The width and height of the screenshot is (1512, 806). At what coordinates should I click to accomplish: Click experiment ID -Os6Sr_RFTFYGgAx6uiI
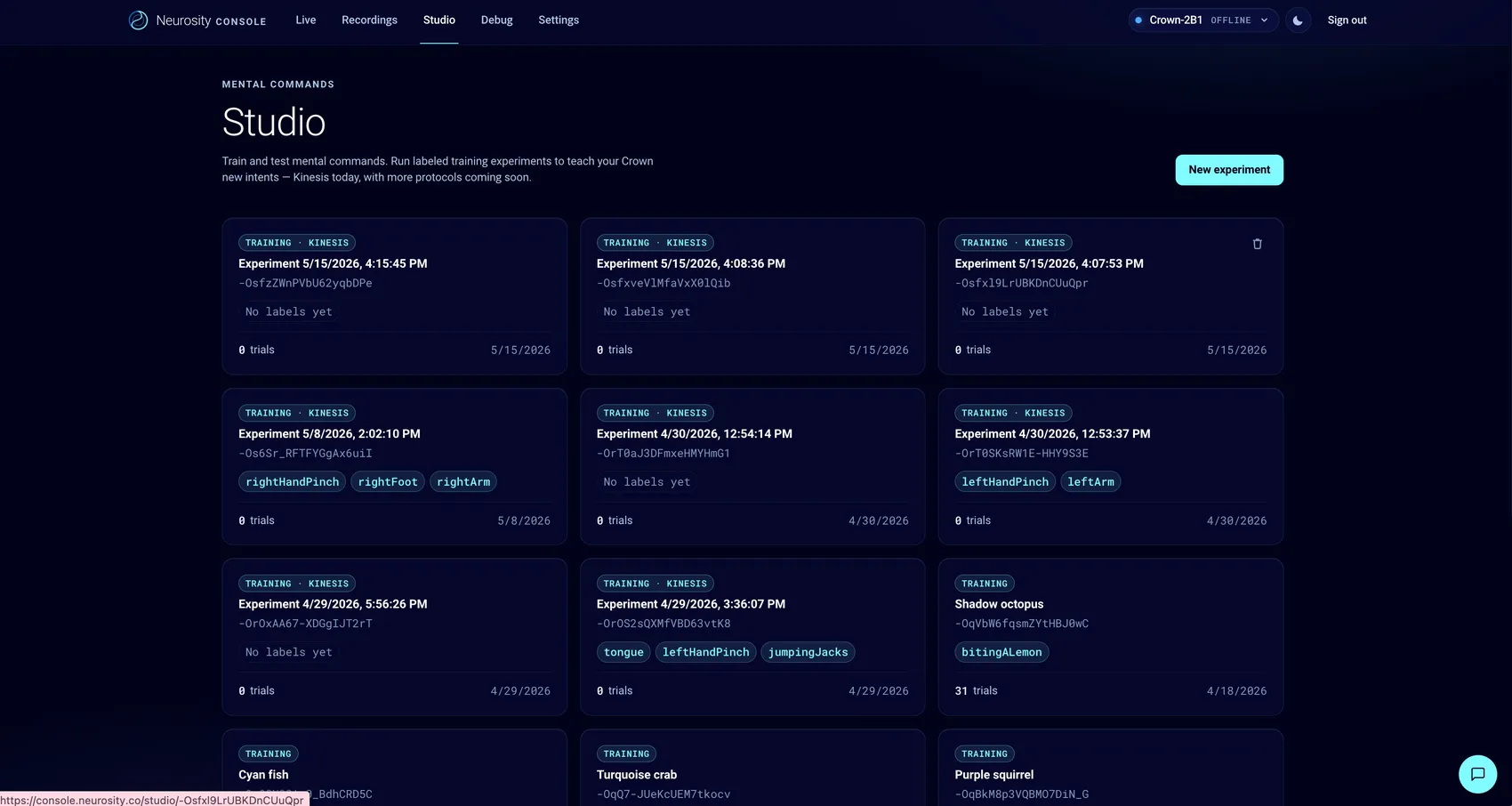click(x=305, y=454)
